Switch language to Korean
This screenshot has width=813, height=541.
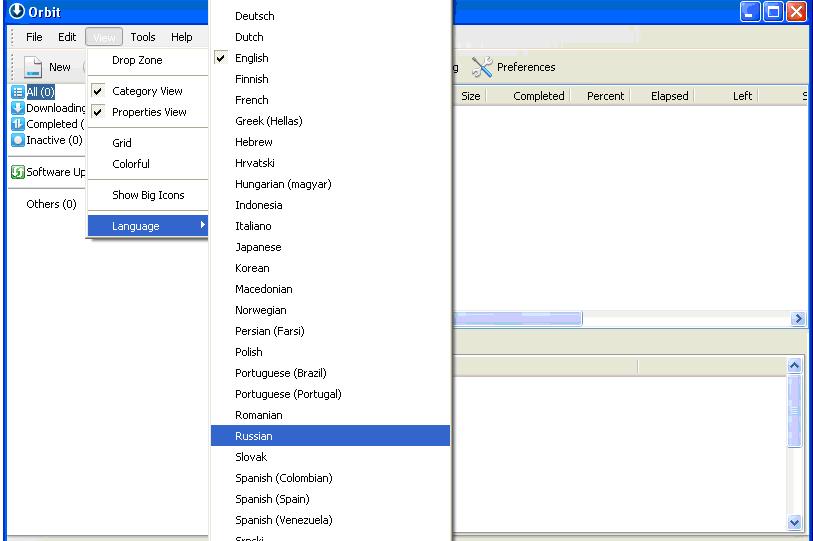[330, 268]
